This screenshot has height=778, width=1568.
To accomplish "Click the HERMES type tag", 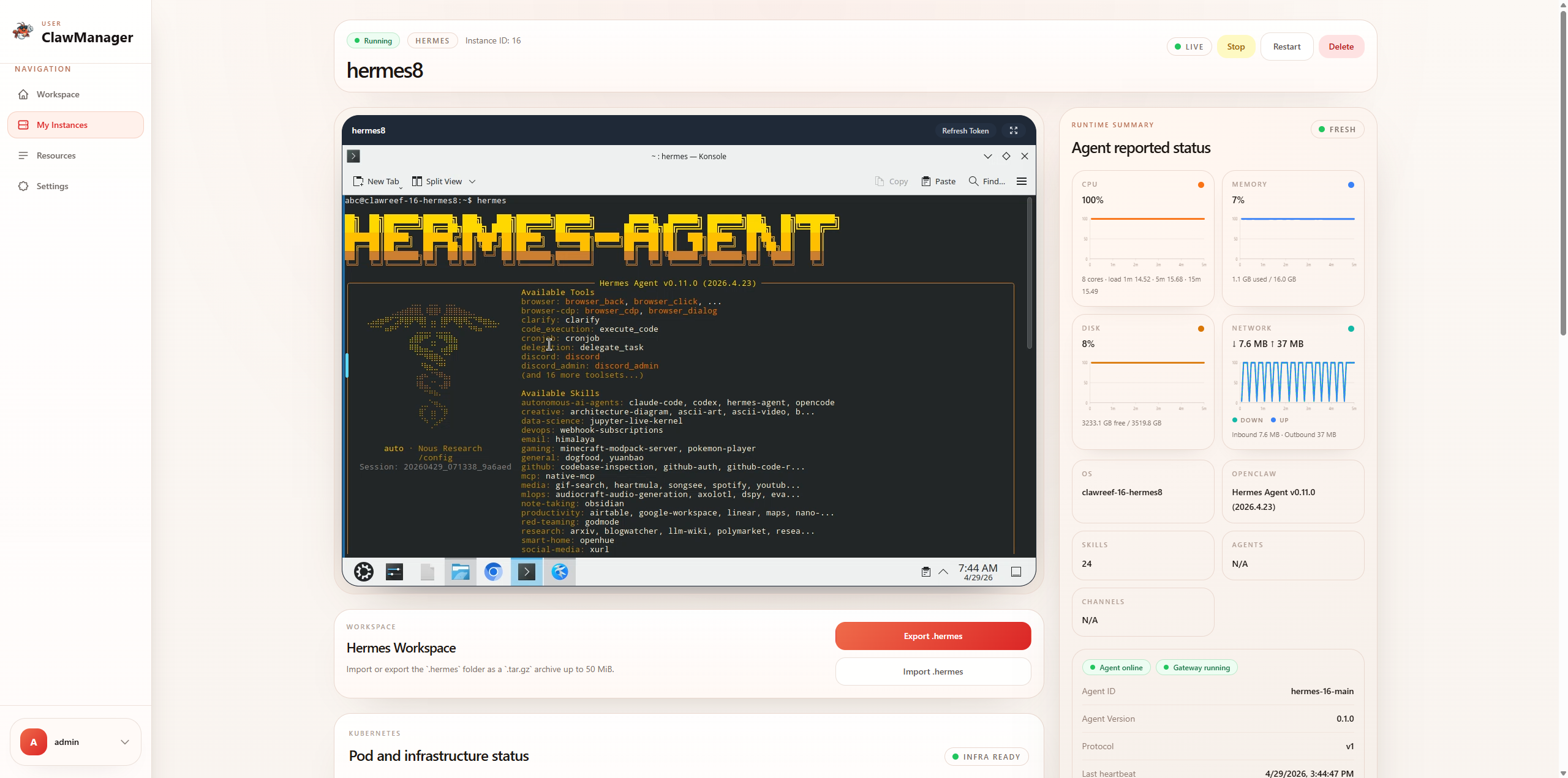I will point(432,40).
